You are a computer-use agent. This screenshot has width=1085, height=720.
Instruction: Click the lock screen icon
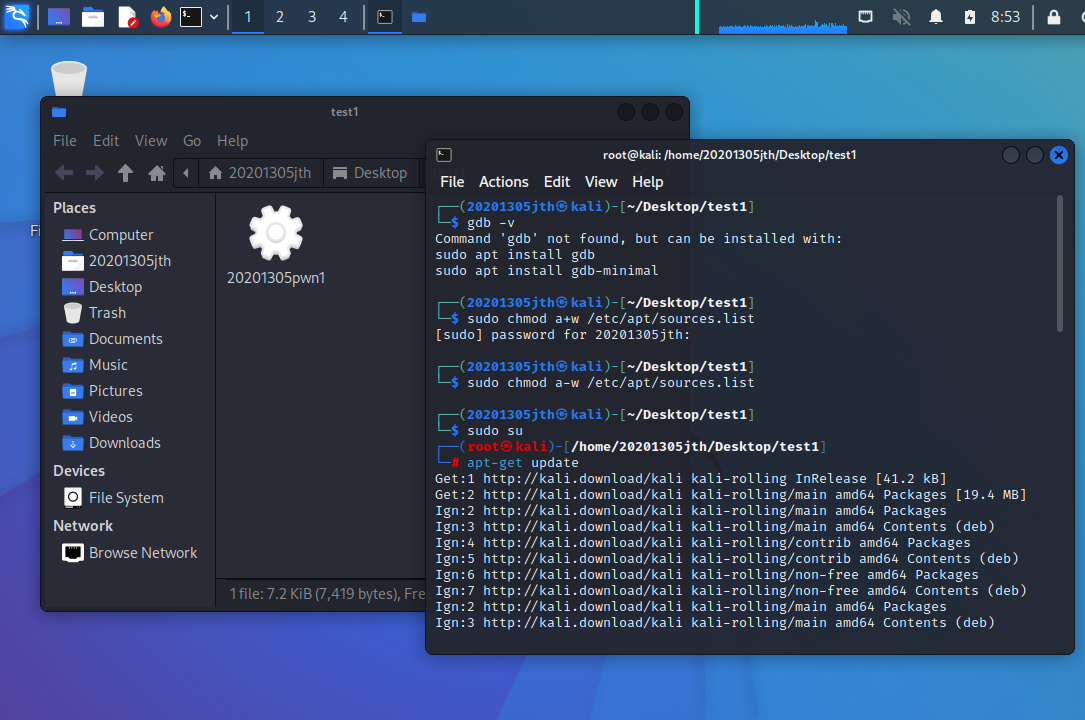(1053, 17)
